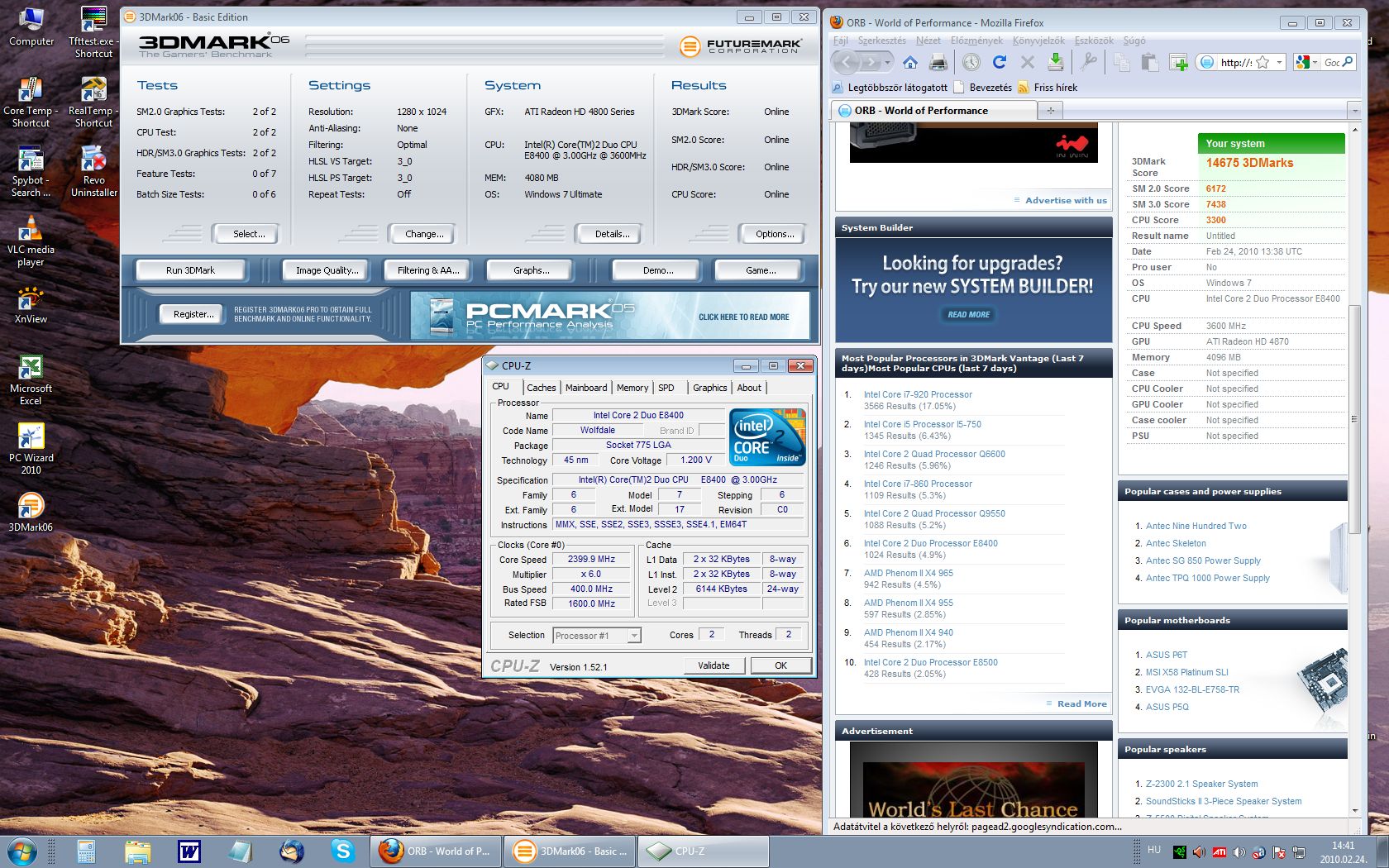Open Windows Explorer folder in taskbar

pyautogui.click(x=138, y=851)
